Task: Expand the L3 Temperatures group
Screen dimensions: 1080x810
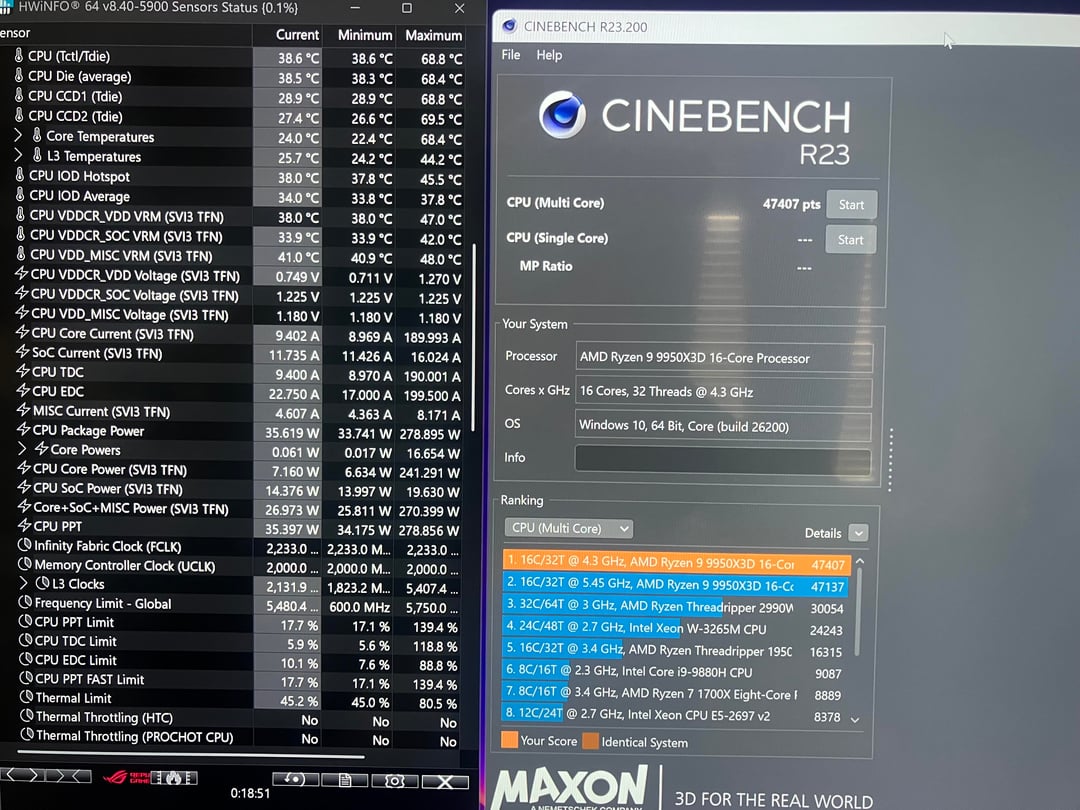Action: click(18, 155)
